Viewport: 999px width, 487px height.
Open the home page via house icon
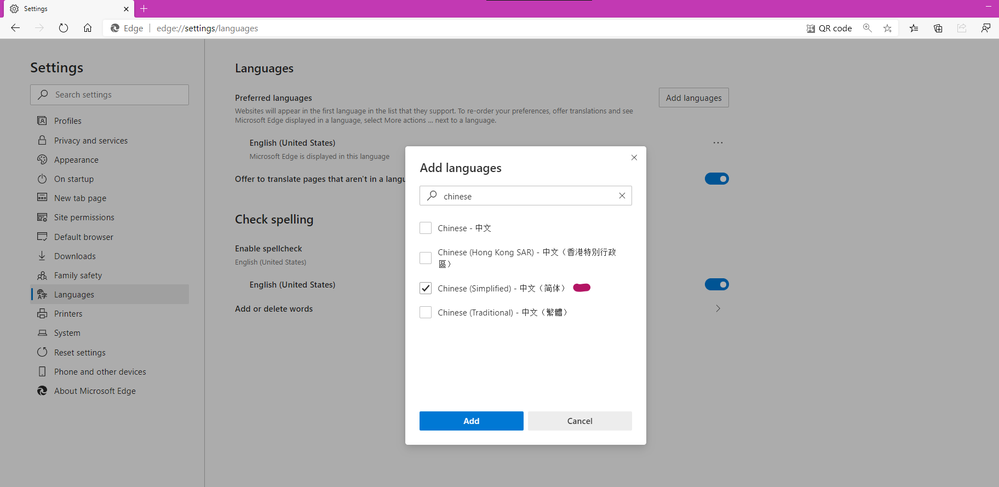[x=88, y=28]
